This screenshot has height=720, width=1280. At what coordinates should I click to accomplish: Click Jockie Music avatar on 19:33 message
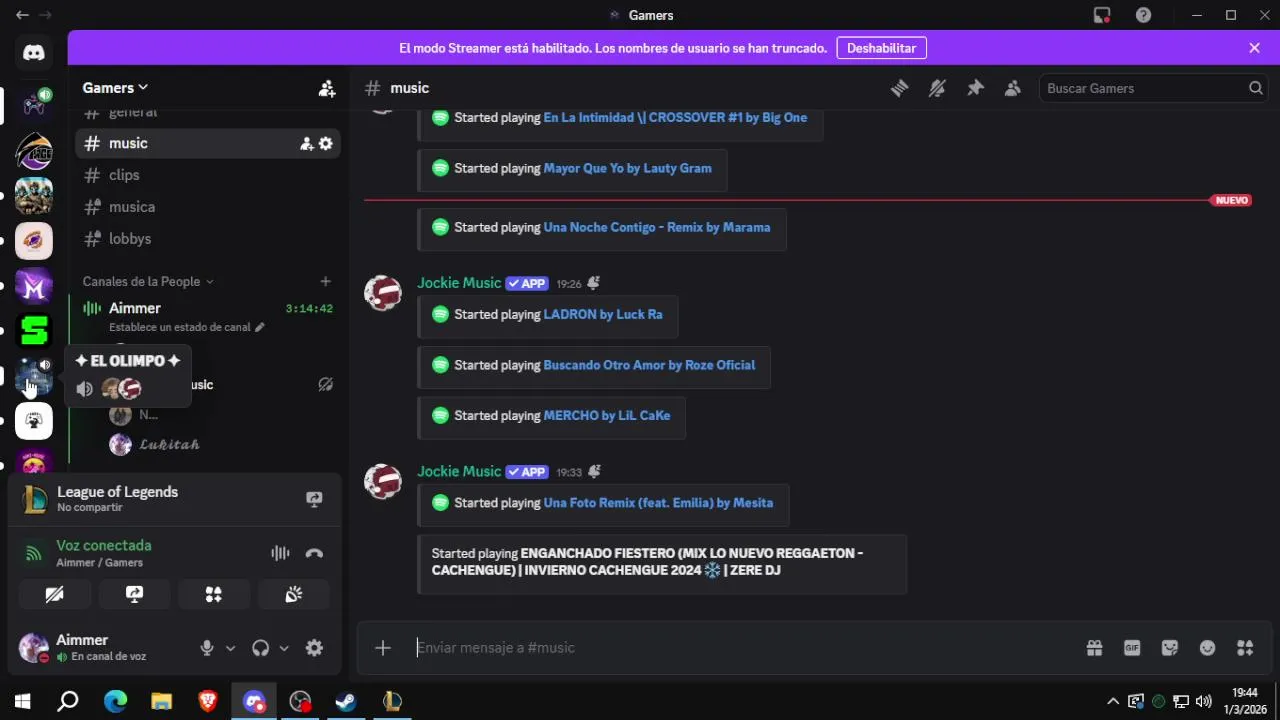(383, 481)
